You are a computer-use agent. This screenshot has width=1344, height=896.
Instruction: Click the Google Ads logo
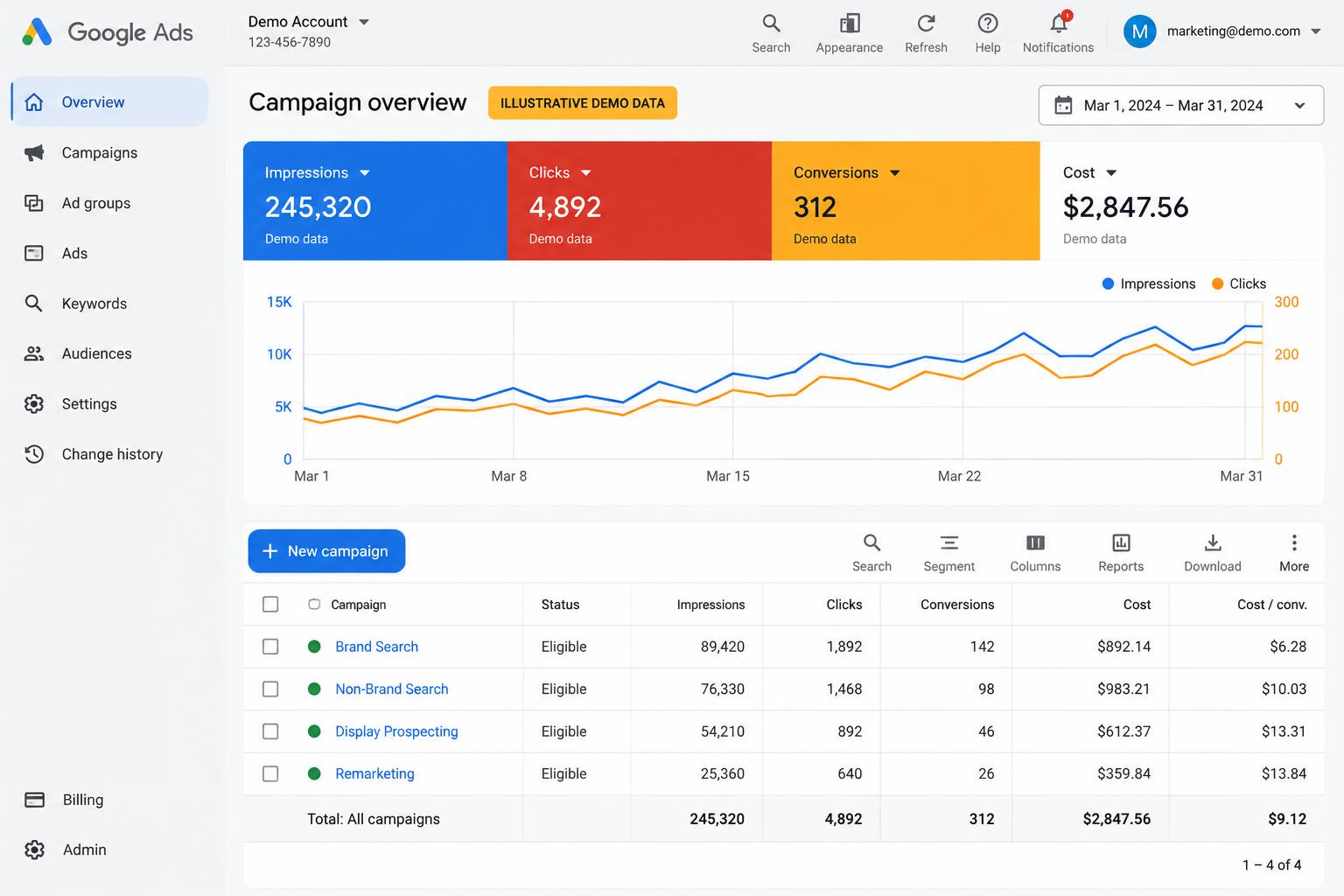point(107,32)
